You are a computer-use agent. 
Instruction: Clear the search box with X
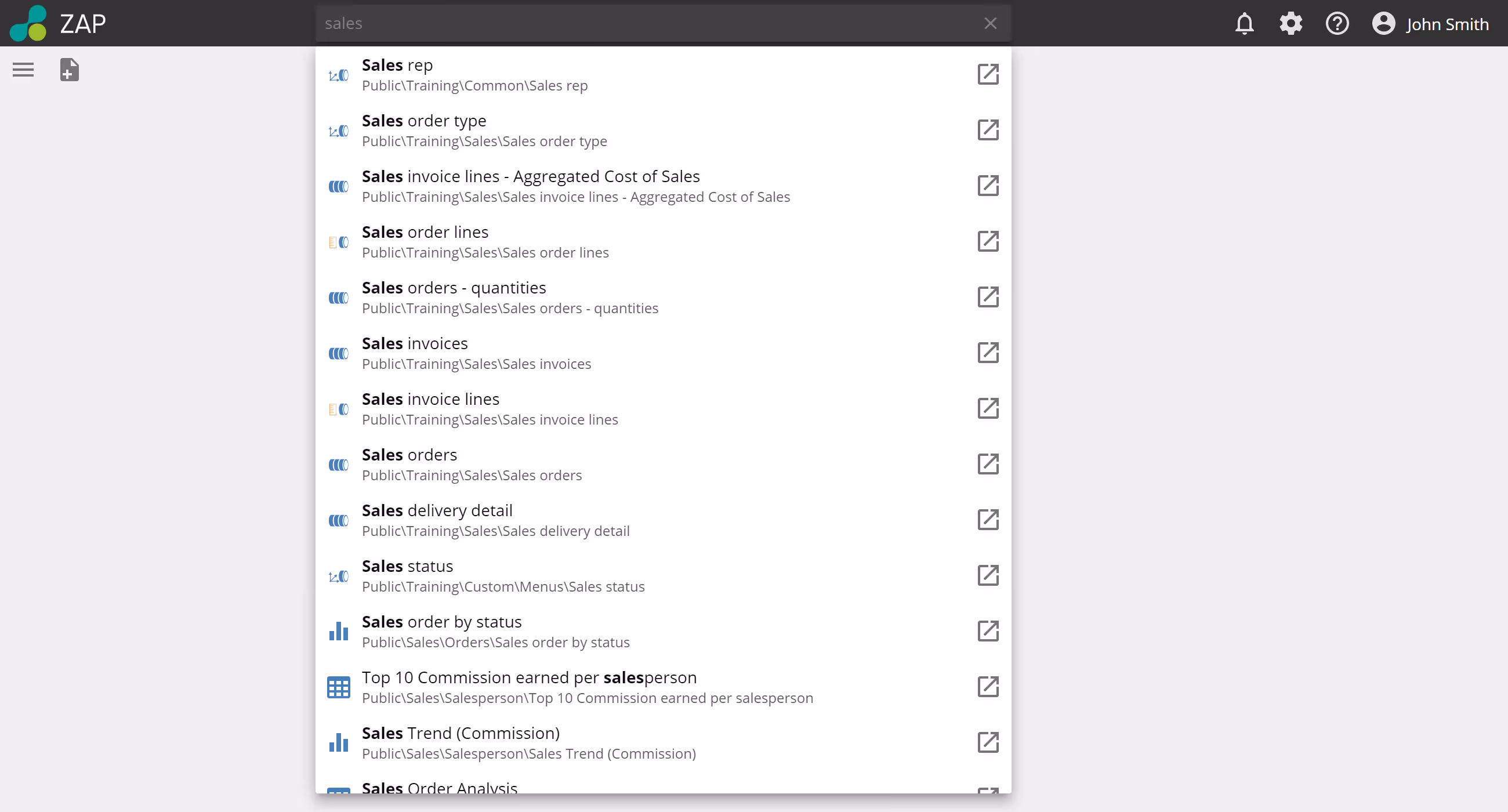coord(990,23)
